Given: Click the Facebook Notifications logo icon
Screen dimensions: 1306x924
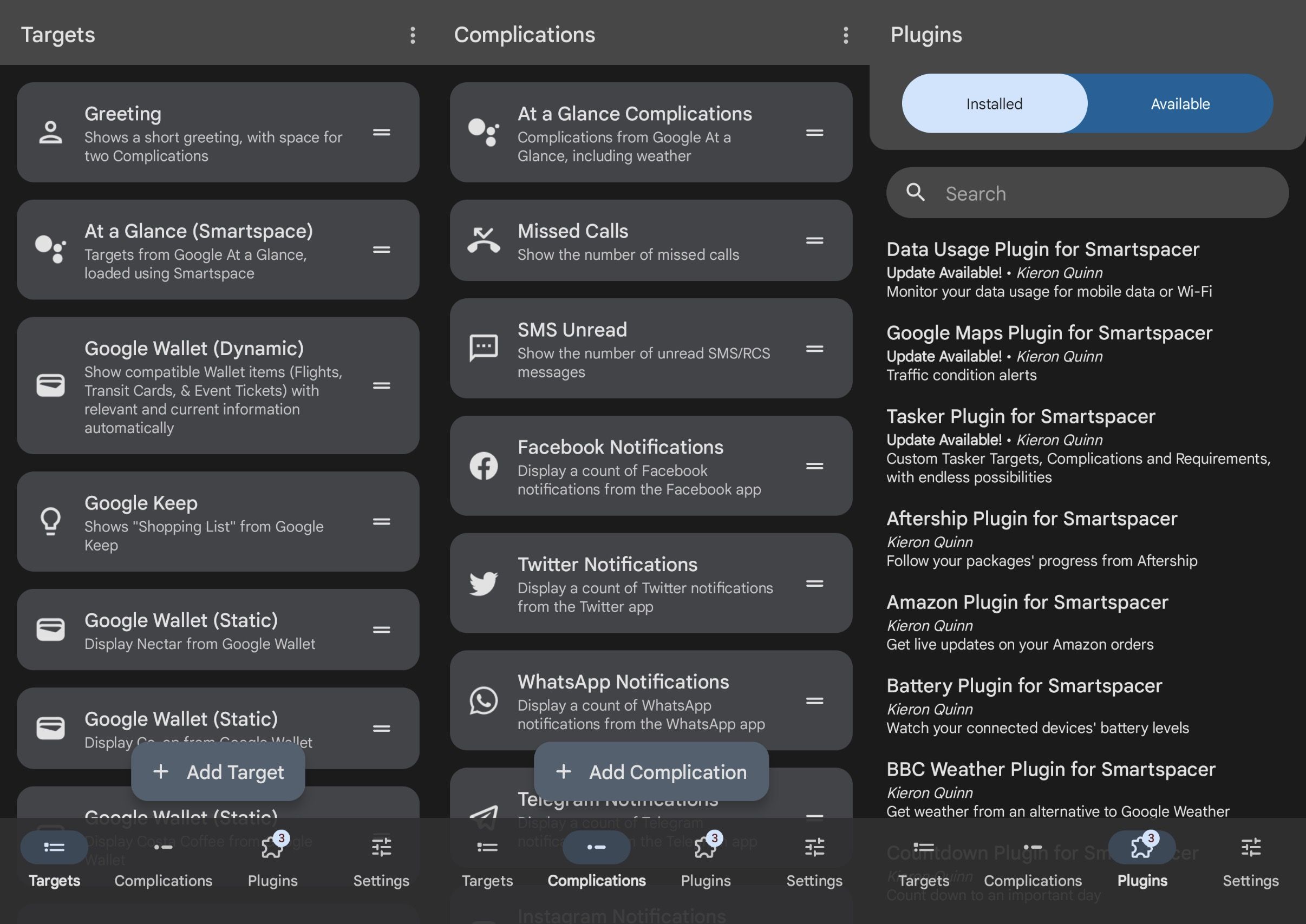Looking at the screenshot, I should (x=483, y=466).
